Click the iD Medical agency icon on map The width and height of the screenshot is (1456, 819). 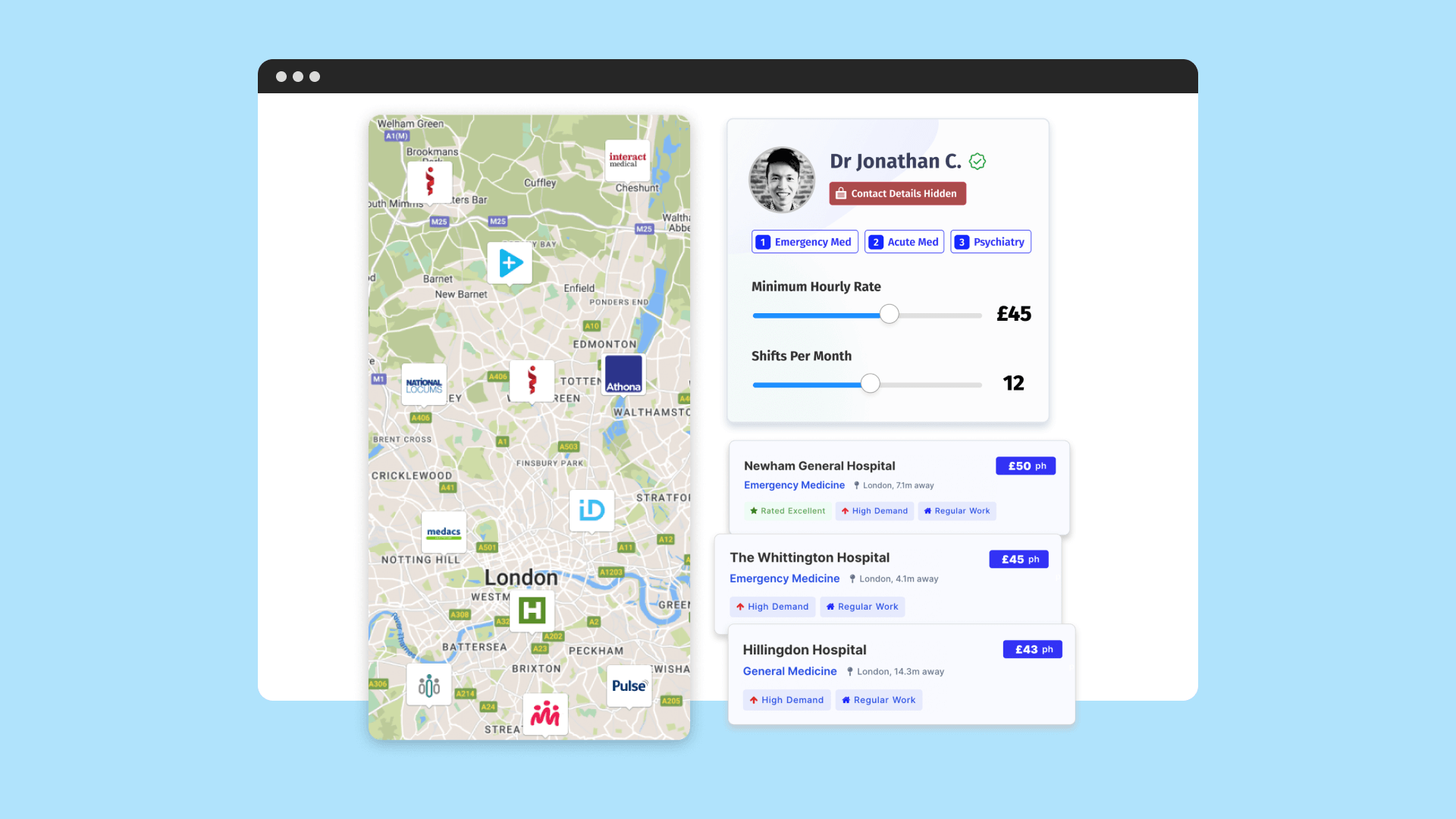pos(590,509)
